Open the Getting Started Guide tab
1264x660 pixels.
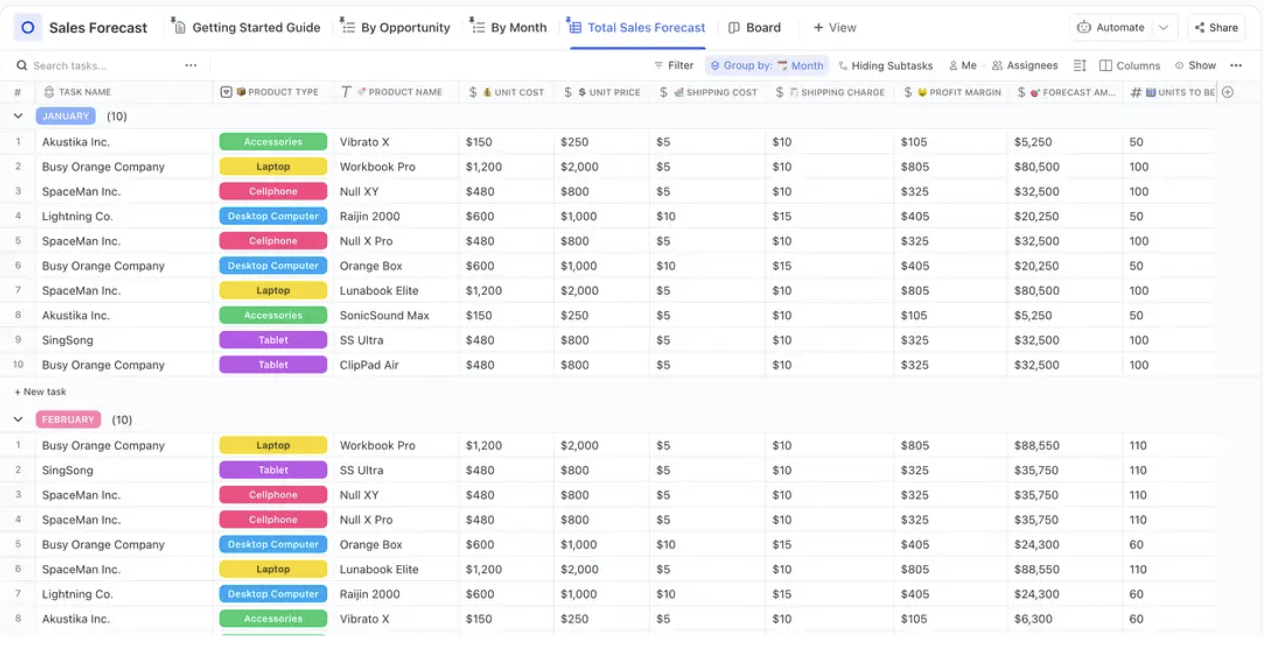[246, 28]
